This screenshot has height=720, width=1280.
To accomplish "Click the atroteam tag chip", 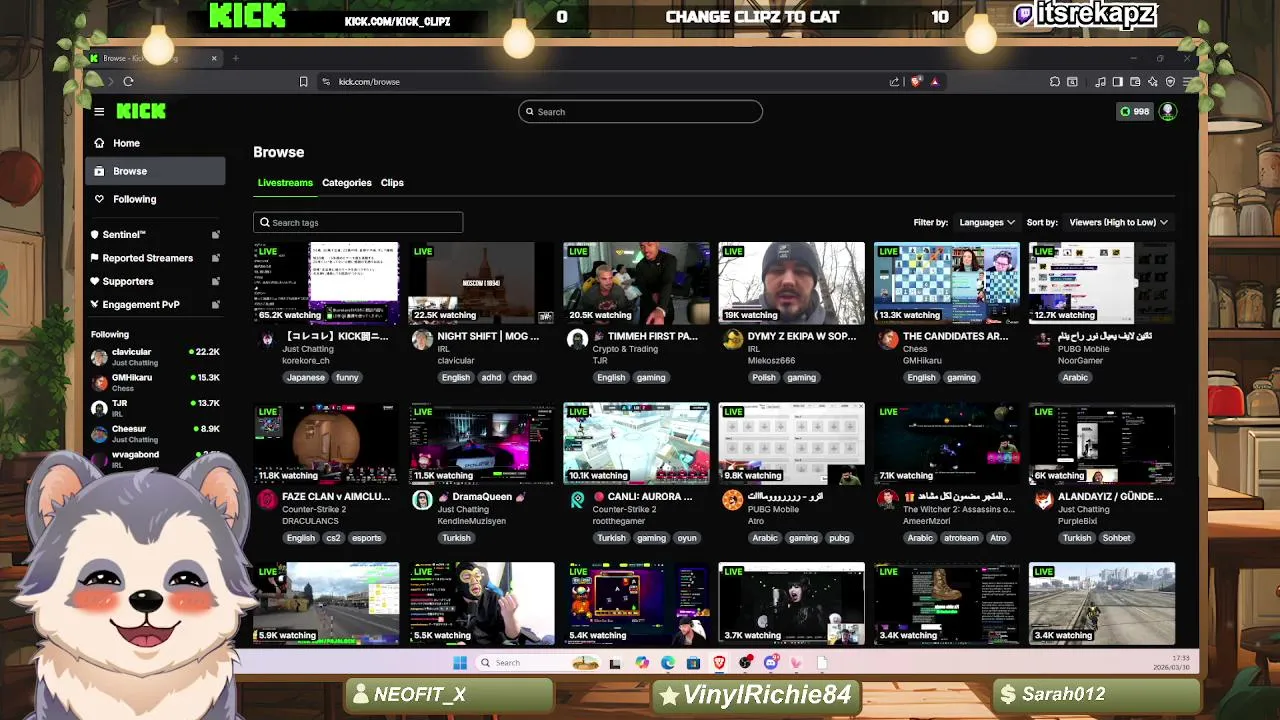I will (961, 538).
